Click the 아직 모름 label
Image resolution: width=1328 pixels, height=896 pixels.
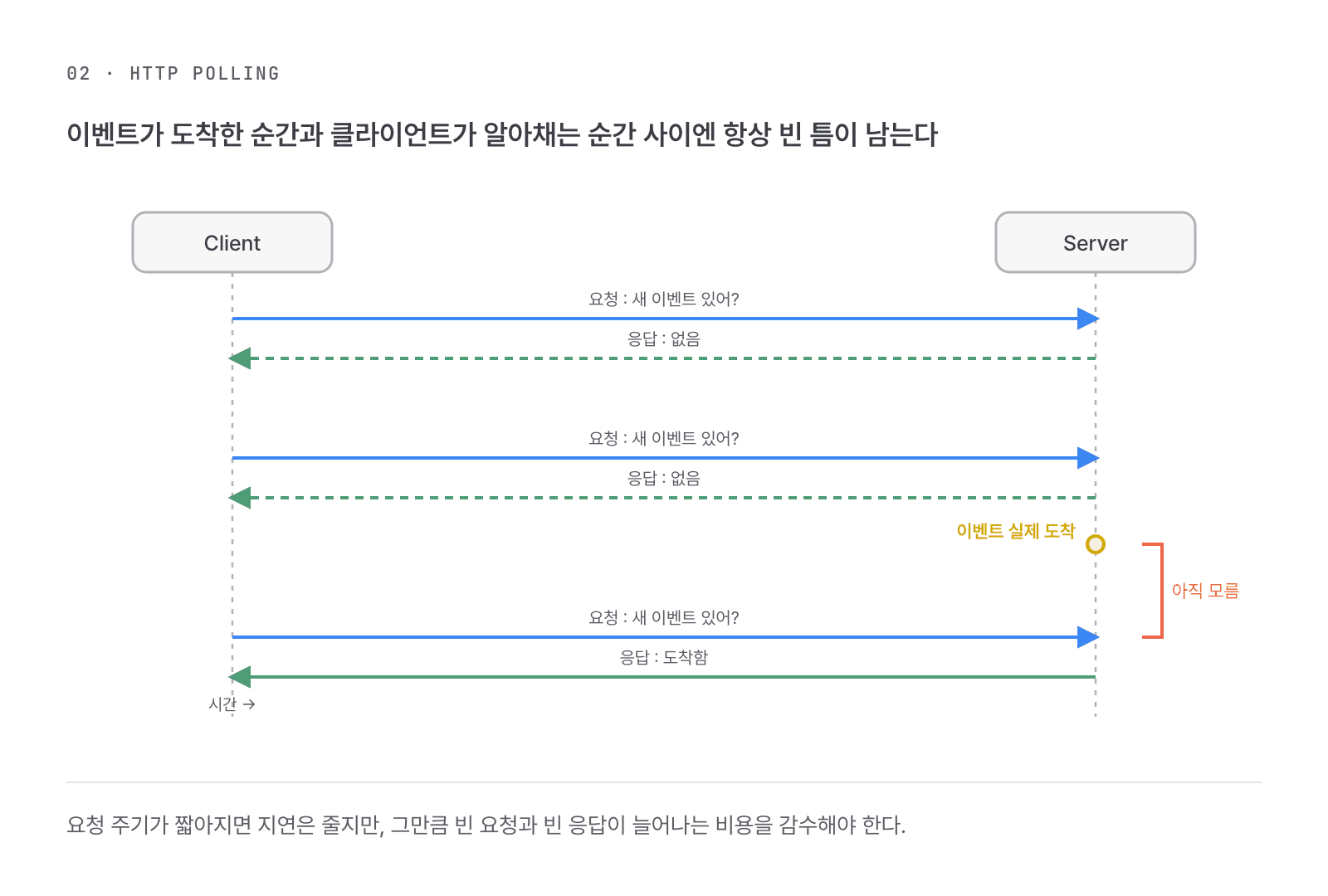(x=1205, y=591)
